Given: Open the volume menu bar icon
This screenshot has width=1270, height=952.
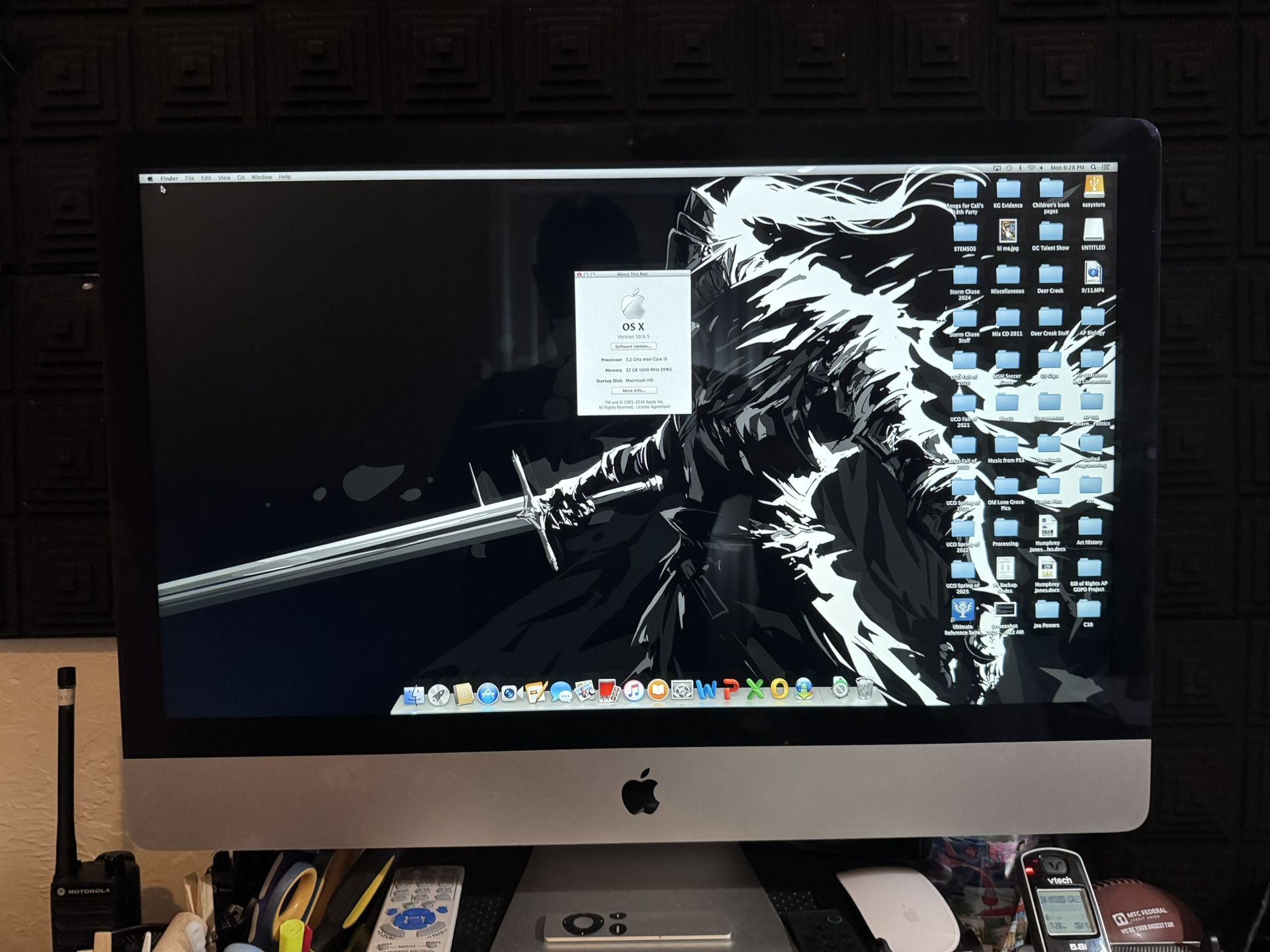Looking at the screenshot, I should [1041, 168].
